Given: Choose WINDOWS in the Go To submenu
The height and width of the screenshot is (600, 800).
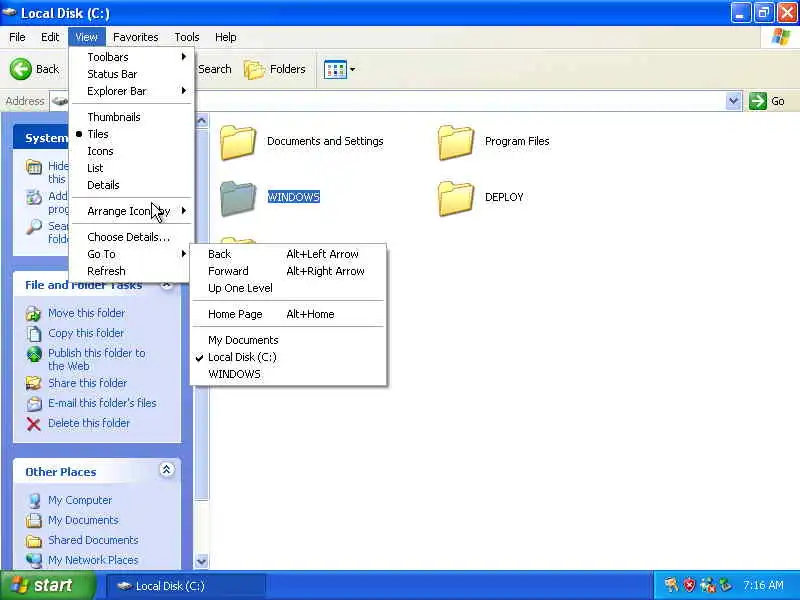Looking at the screenshot, I should [288, 374].
